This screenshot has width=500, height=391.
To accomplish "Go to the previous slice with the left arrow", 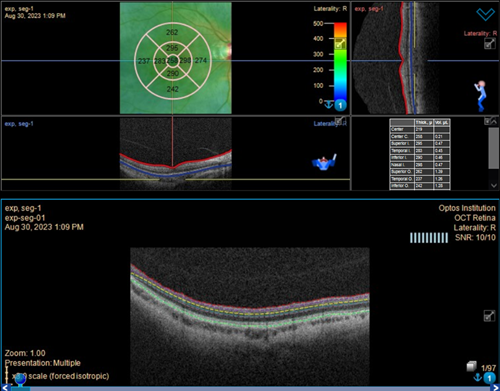I will pos(5,388).
